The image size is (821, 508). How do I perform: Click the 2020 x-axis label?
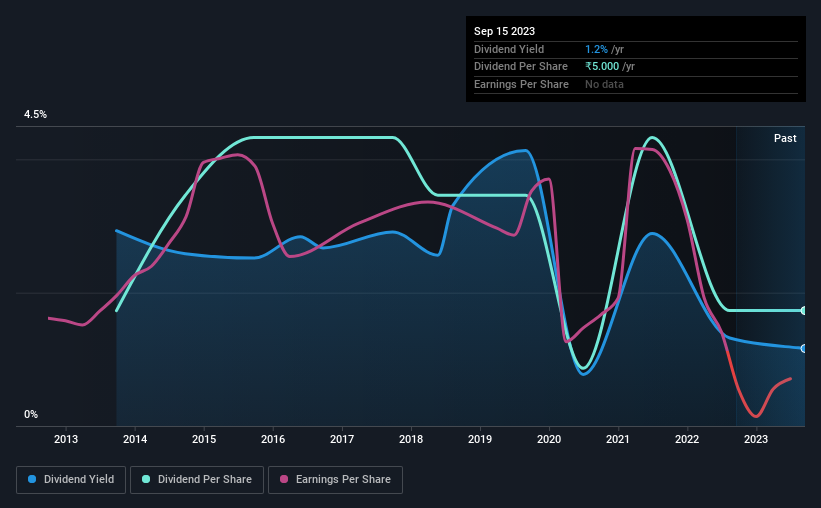549,439
